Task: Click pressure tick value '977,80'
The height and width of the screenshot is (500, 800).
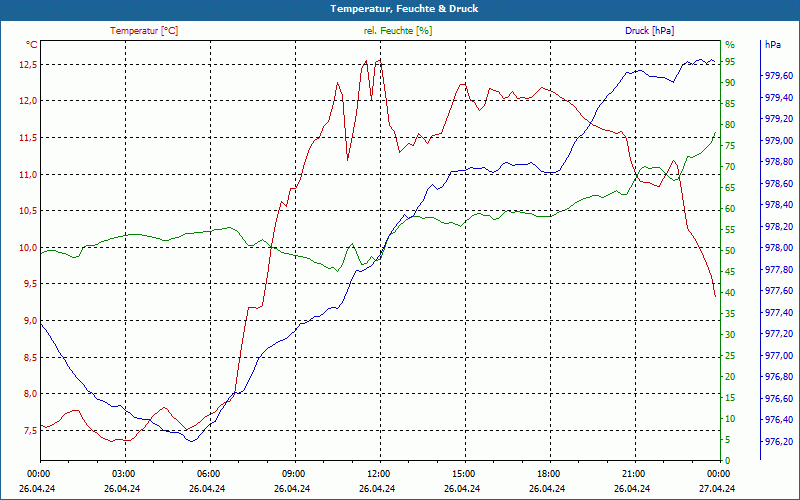Action: (779, 269)
